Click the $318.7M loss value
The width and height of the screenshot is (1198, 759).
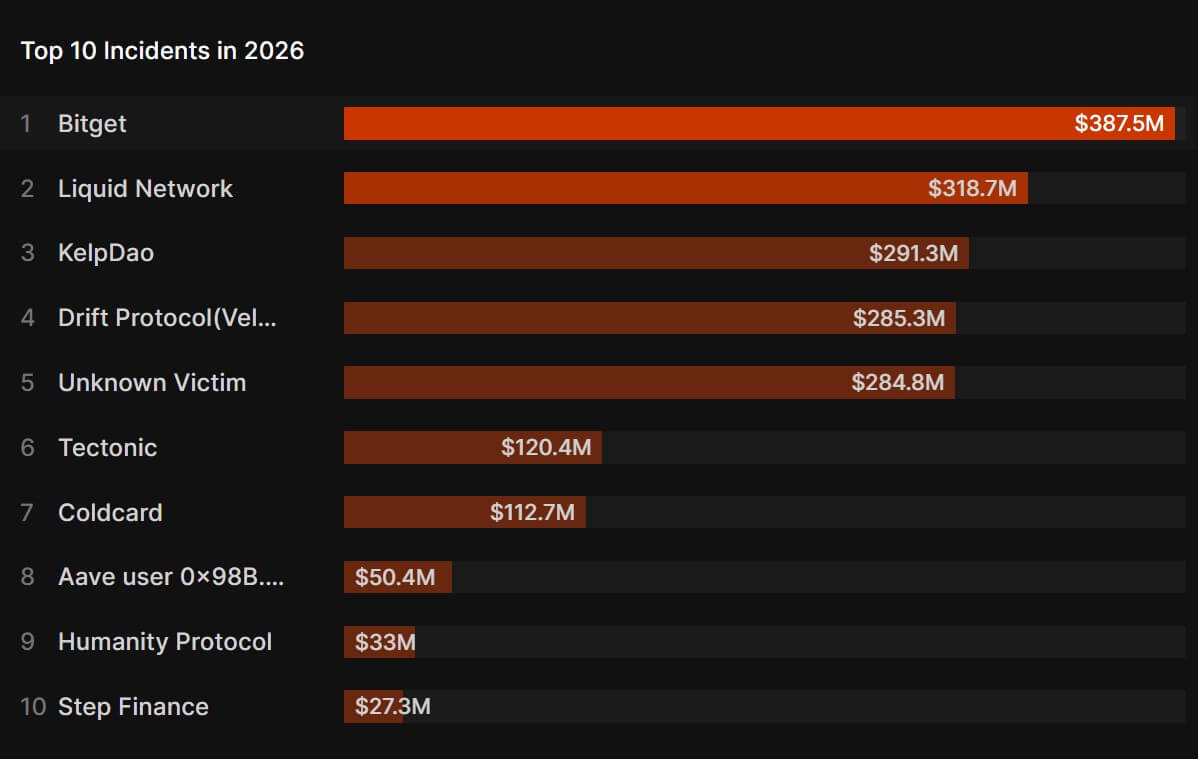tap(973, 188)
